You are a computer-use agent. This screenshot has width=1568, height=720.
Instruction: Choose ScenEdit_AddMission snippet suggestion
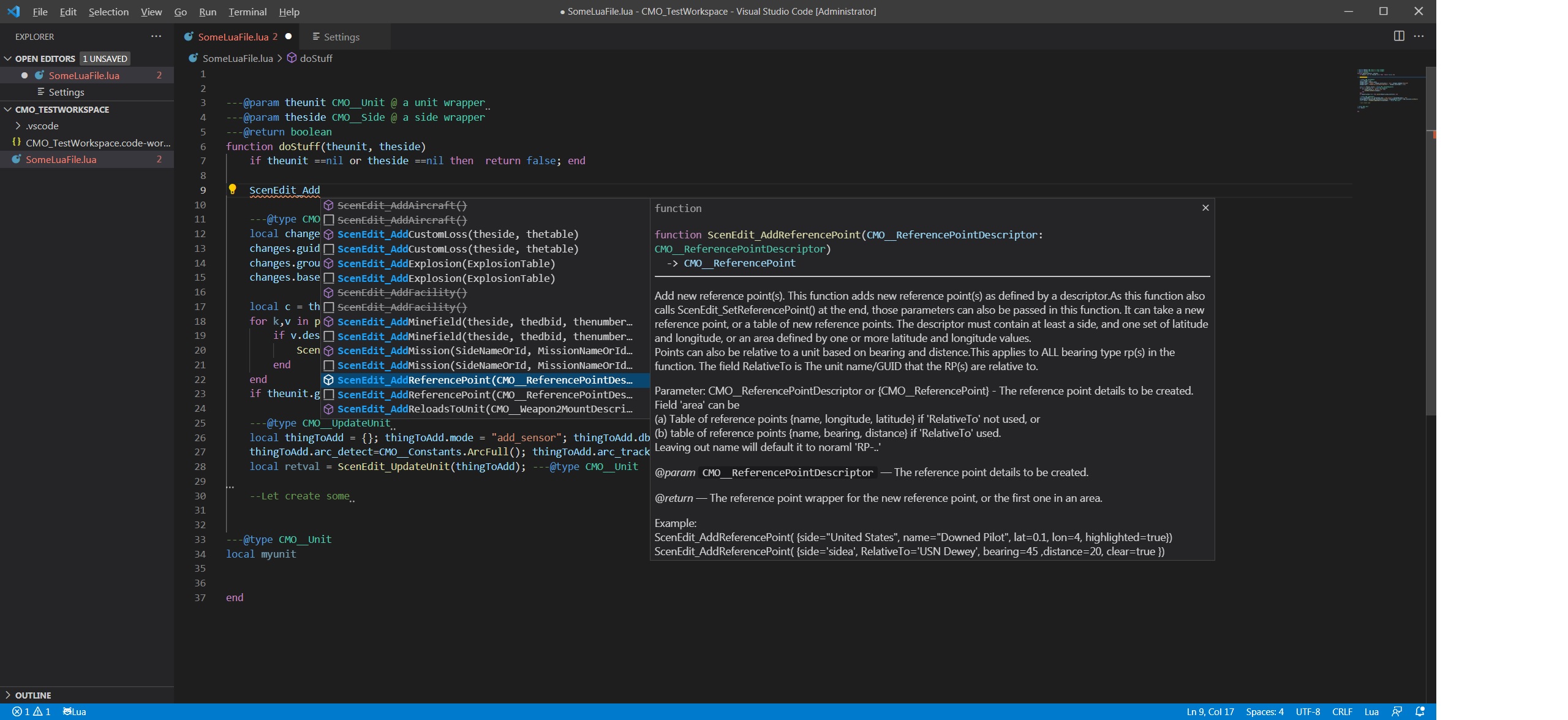pos(485,365)
